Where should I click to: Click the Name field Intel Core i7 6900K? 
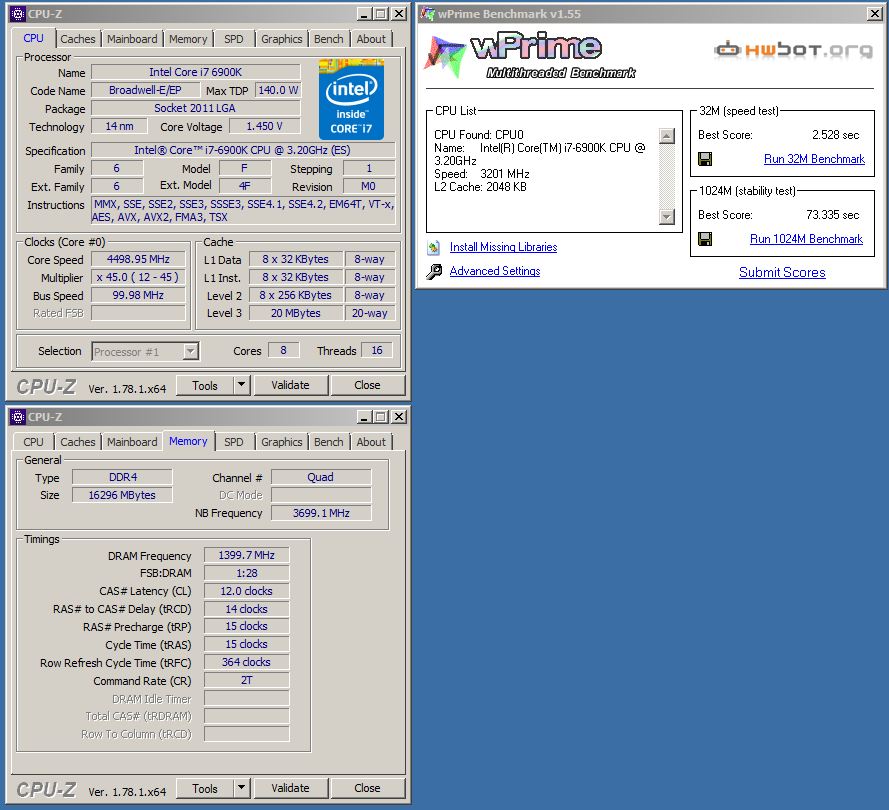tap(196, 72)
